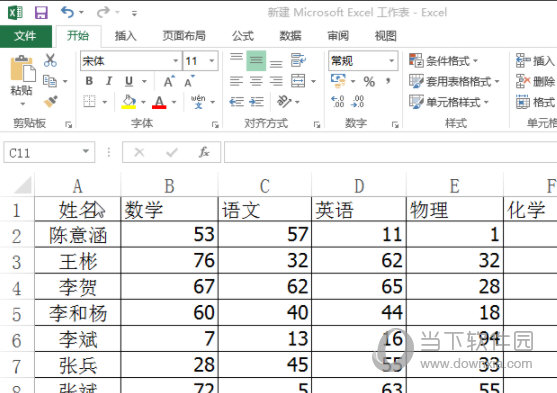Screen dimensions: 557x393
Task: Click the 粘贴 paste button
Action: [22, 80]
